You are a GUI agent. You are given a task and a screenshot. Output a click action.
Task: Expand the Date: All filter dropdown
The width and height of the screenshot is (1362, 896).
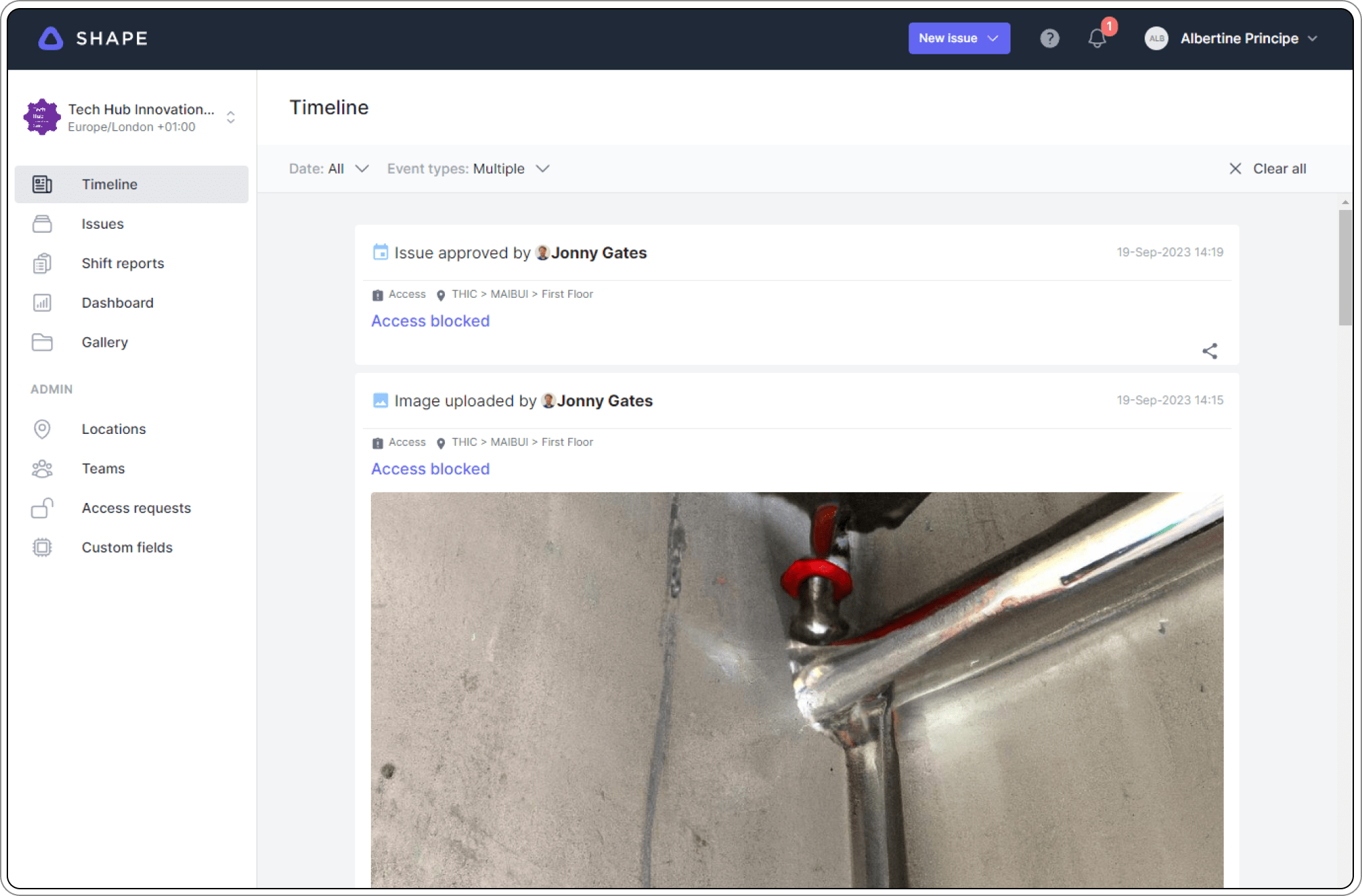[328, 168]
